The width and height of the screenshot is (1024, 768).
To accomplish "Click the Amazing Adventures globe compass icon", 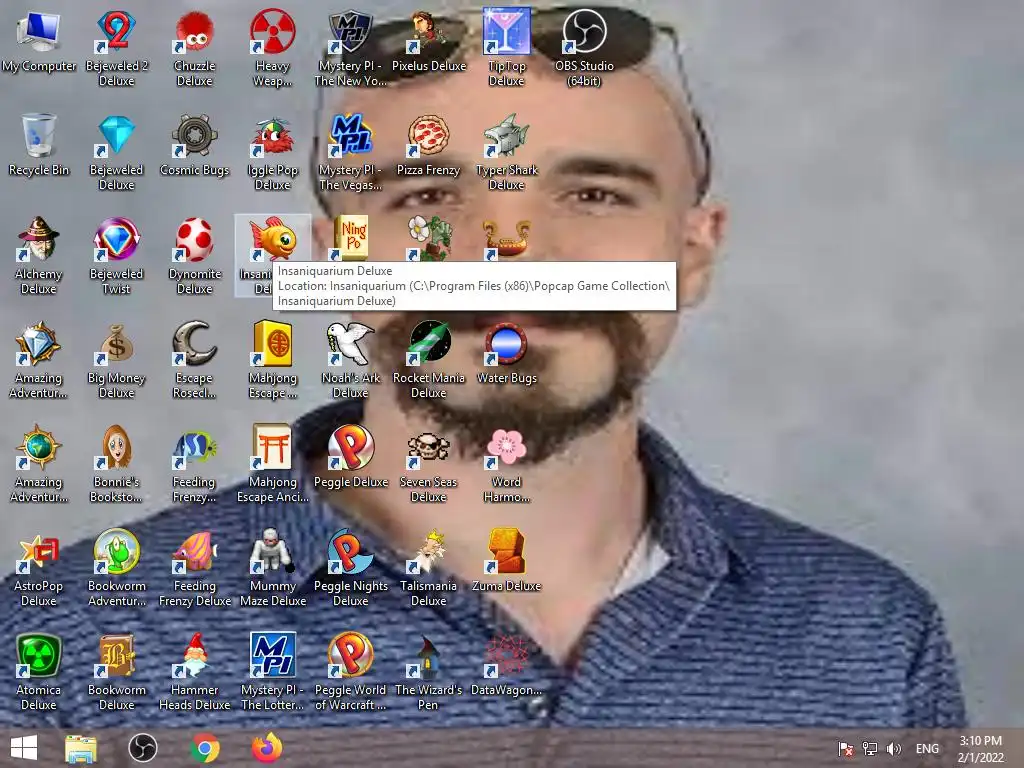I will [x=39, y=447].
